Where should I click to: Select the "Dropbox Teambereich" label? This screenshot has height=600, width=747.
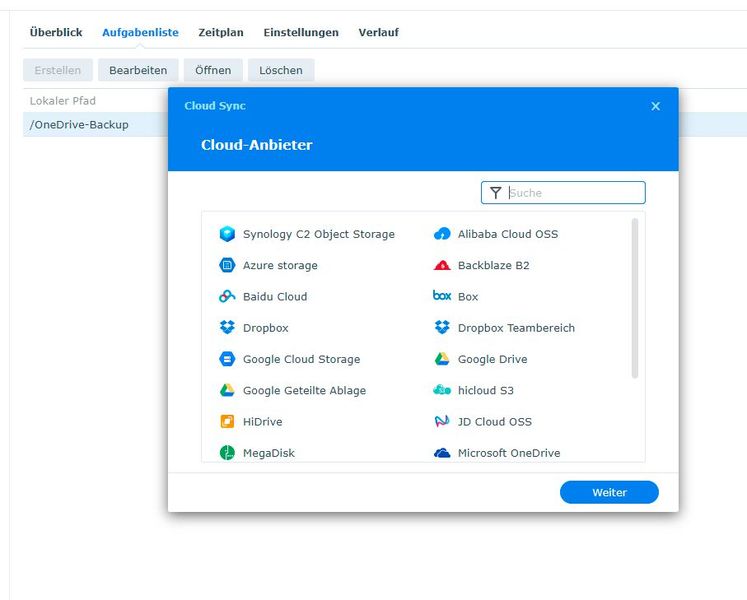[x=516, y=328]
